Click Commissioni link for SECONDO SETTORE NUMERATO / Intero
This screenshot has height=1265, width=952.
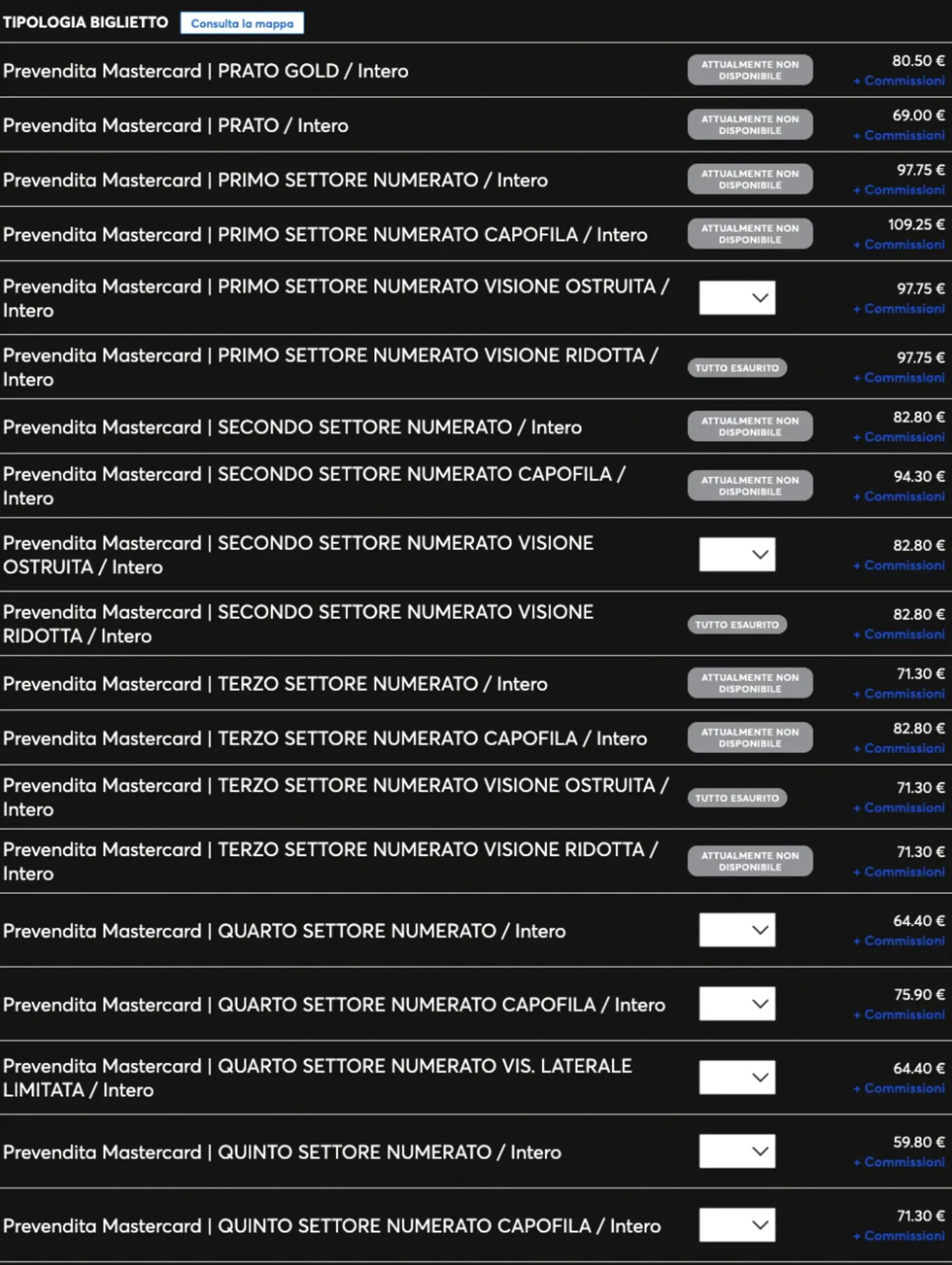tap(899, 437)
